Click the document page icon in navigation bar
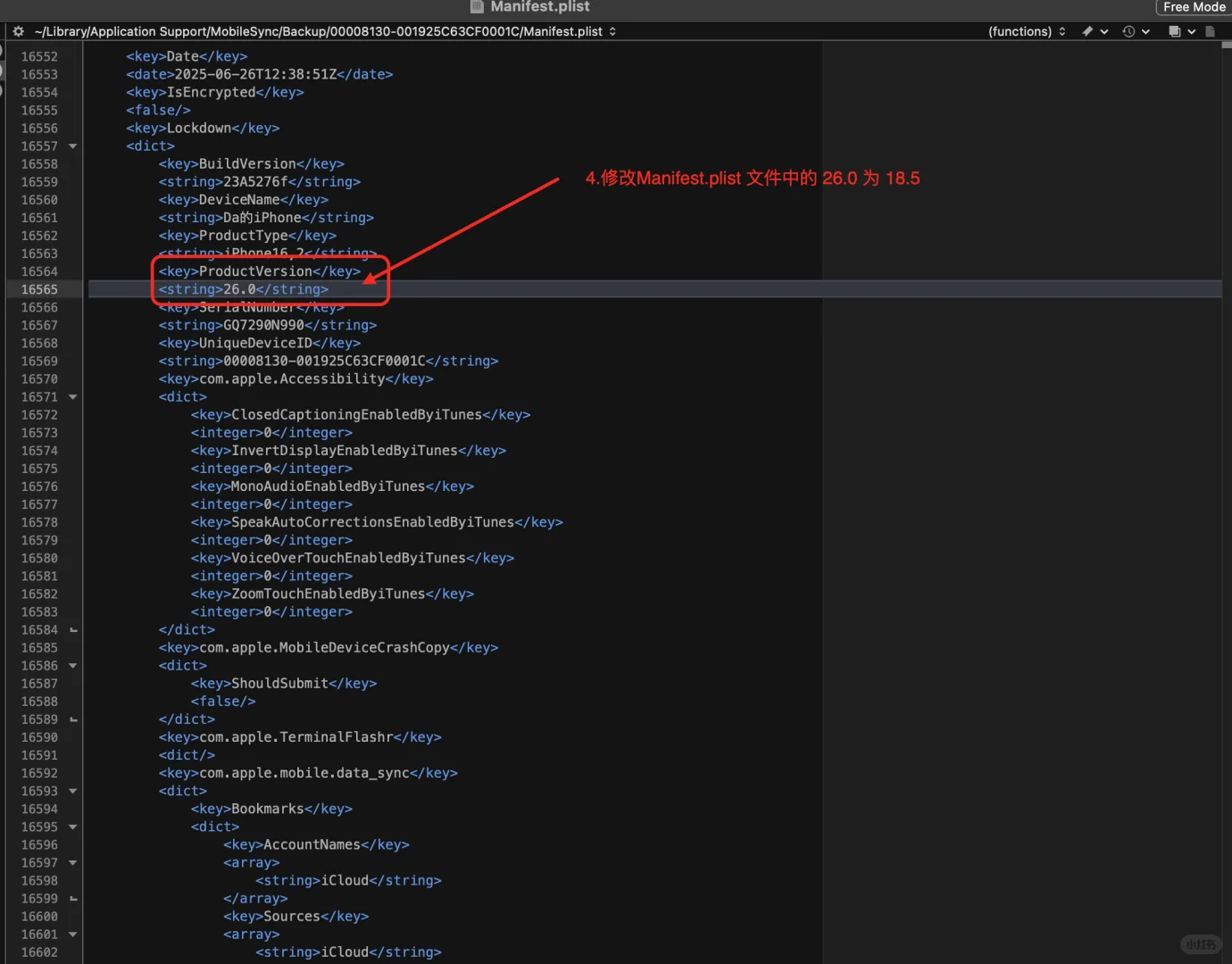 [x=1211, y=31]
